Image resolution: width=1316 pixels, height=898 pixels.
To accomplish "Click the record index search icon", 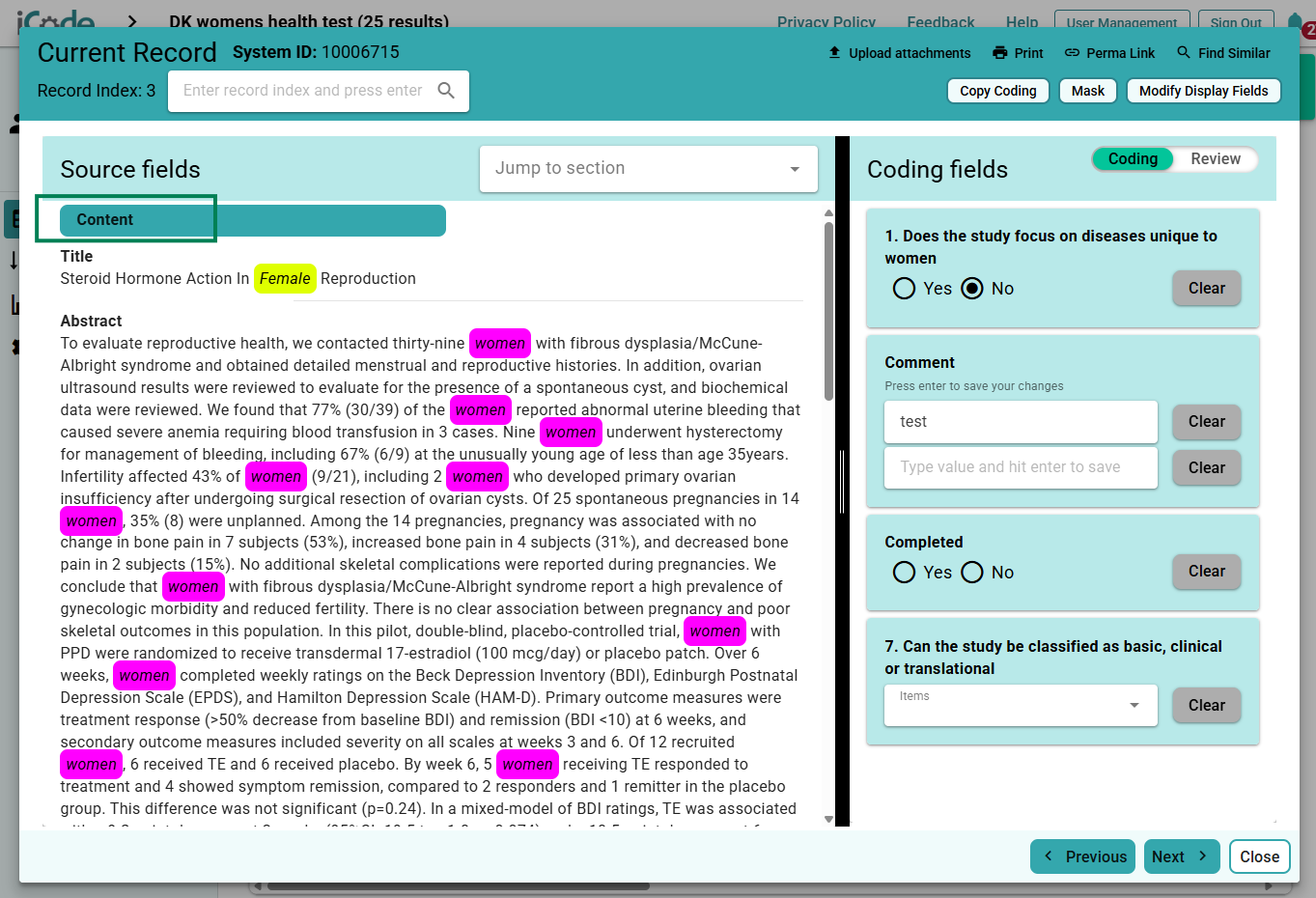I will point(446,90).
